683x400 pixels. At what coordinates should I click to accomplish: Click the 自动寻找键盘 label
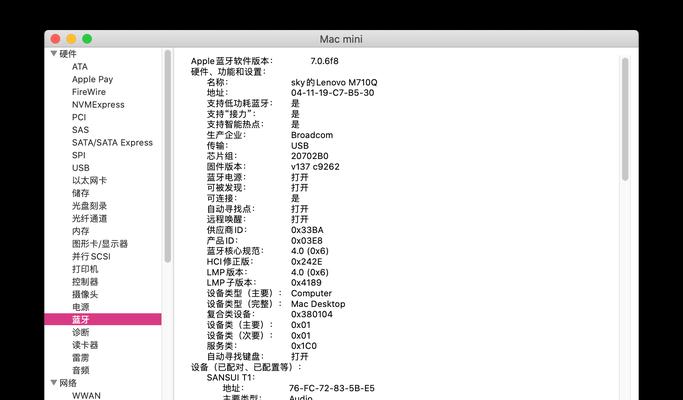[x=235, y=356]
